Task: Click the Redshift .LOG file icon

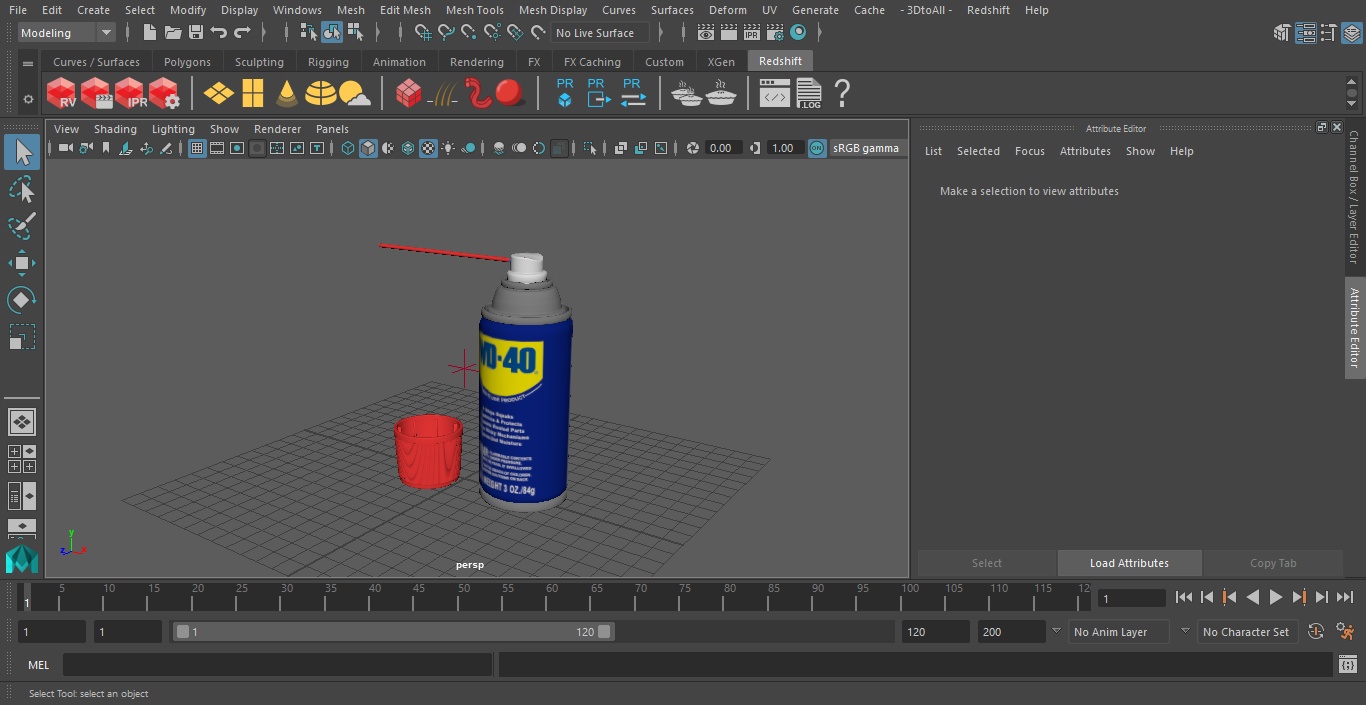Action: (808, 94)
